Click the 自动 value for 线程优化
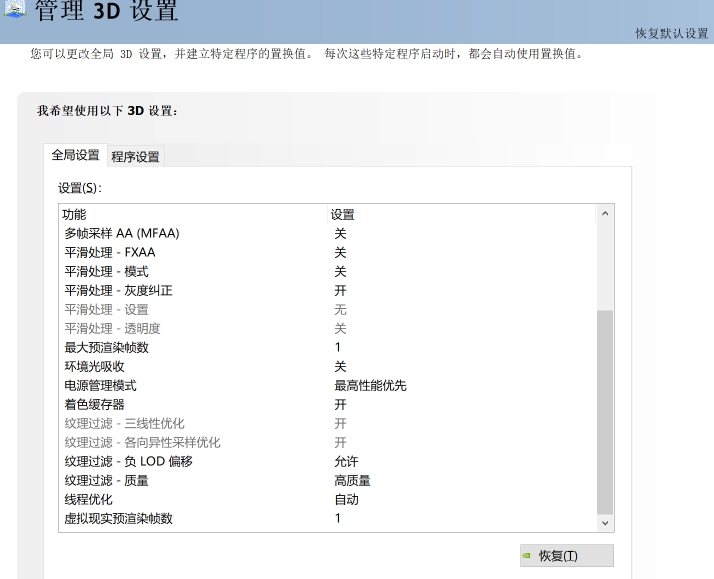Image resolution: width=714 pixels, height=579 pixels. click(x=347, y=500)
